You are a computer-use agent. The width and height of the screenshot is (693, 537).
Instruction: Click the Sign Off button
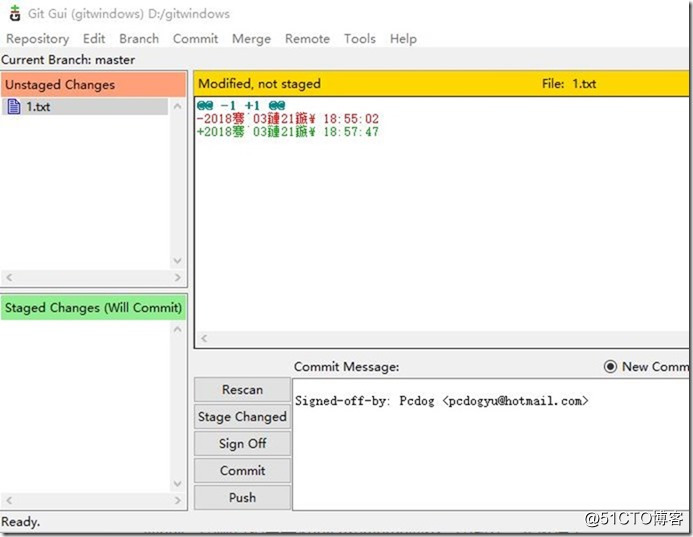pos(242,443)
